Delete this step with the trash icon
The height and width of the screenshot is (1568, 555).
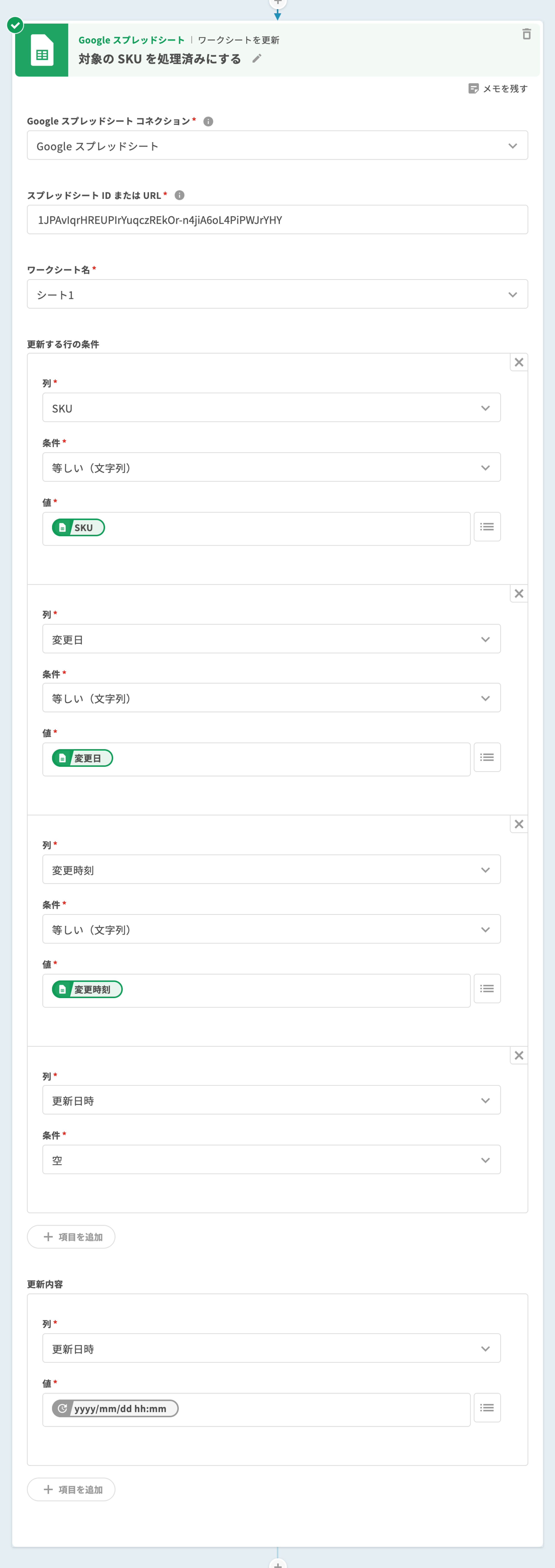coord(526,34)
